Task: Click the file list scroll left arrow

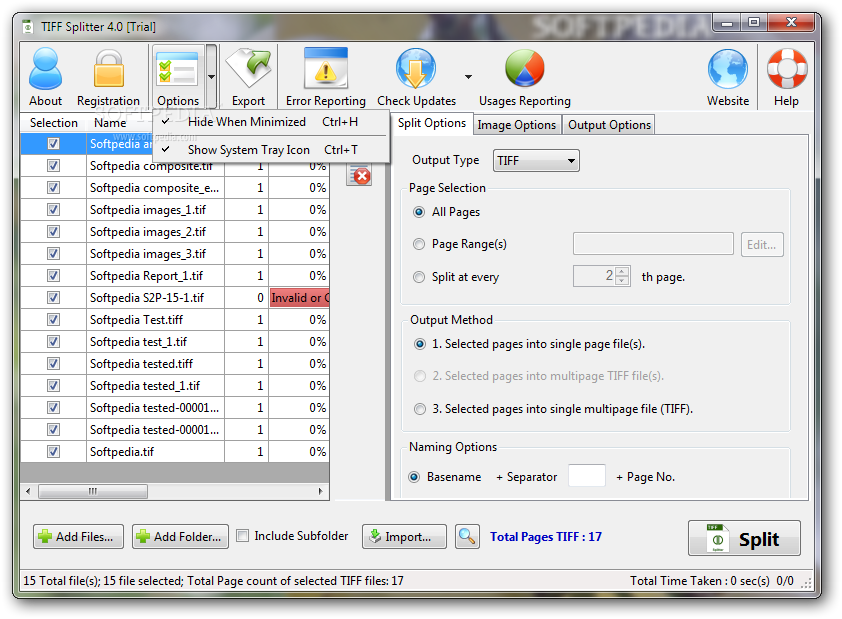Action: [x=28, y=491]
